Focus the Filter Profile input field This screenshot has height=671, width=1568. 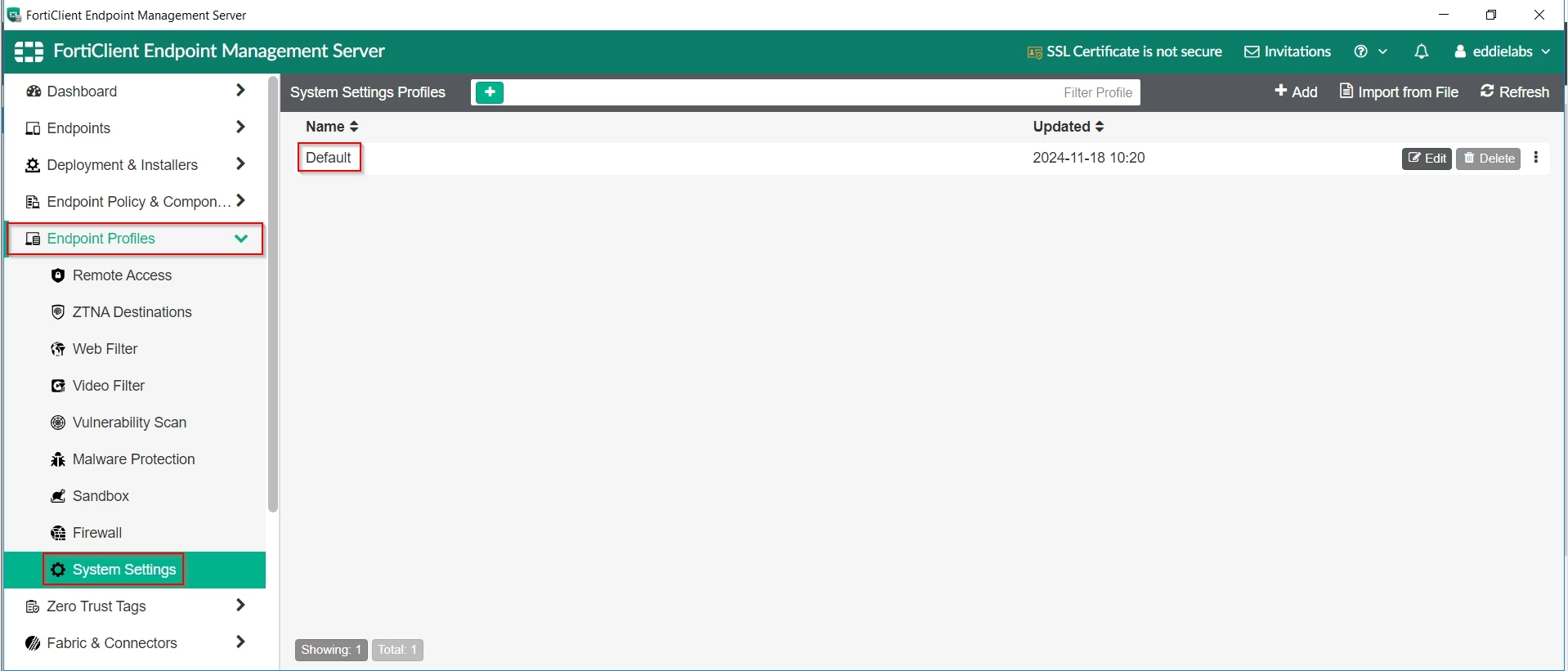(824, 92)
